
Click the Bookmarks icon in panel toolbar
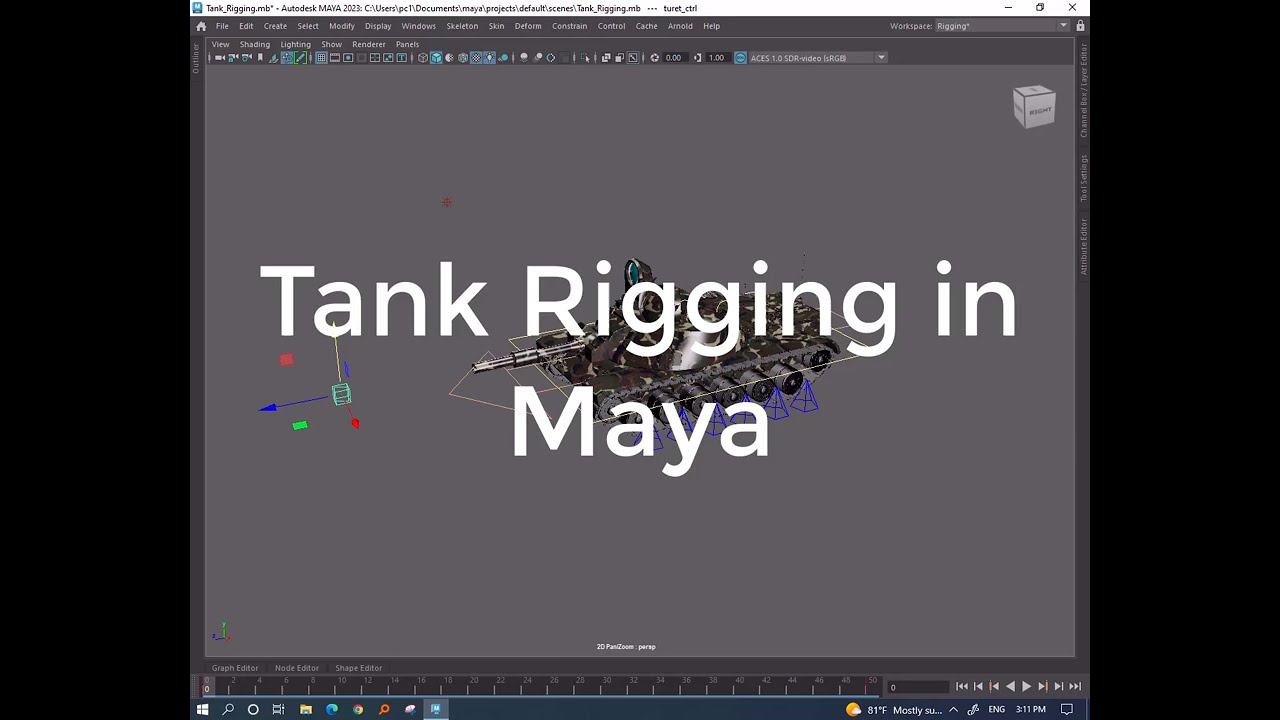tap(260, 58)
